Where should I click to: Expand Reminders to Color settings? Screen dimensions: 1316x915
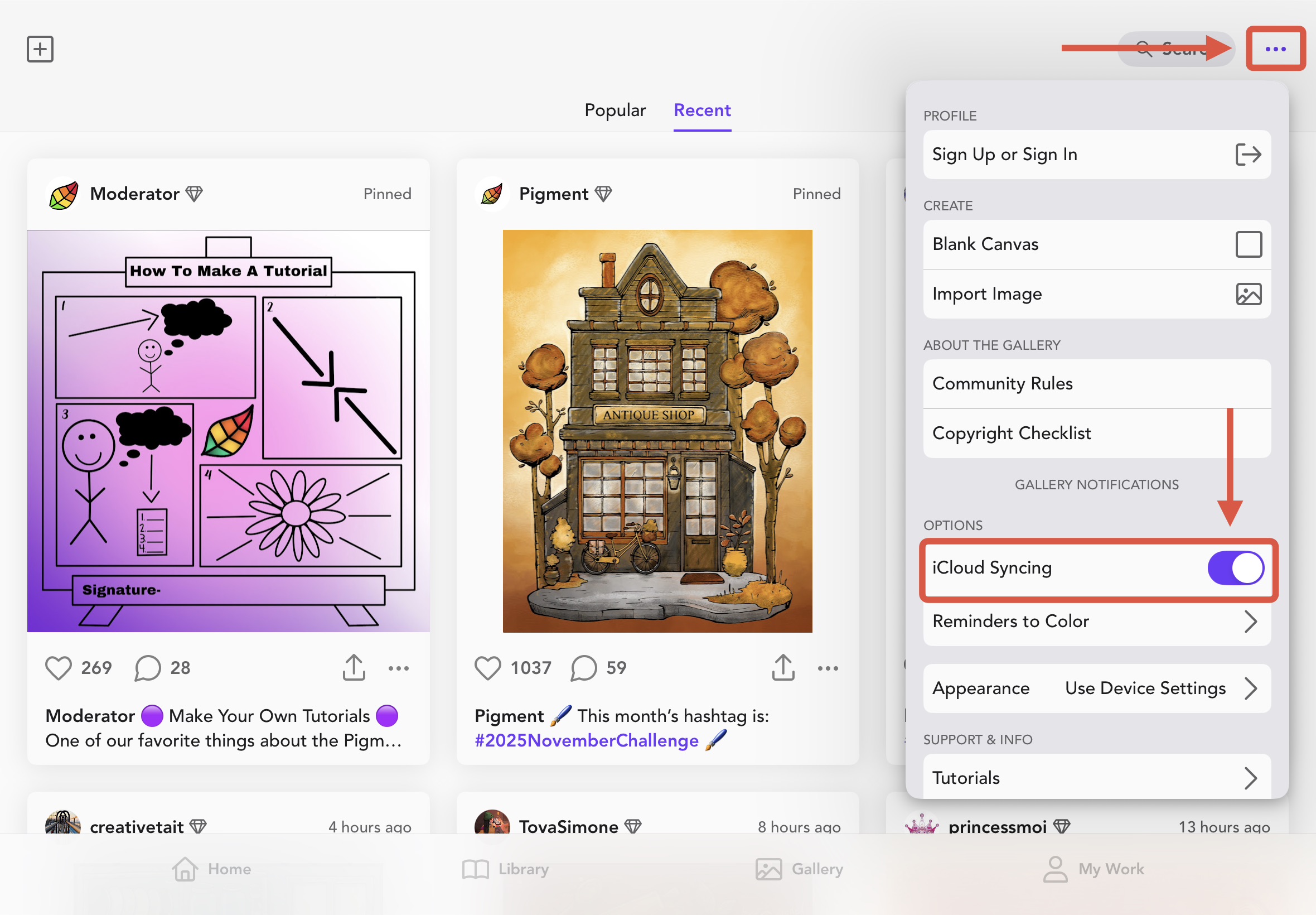point(1096,622)
